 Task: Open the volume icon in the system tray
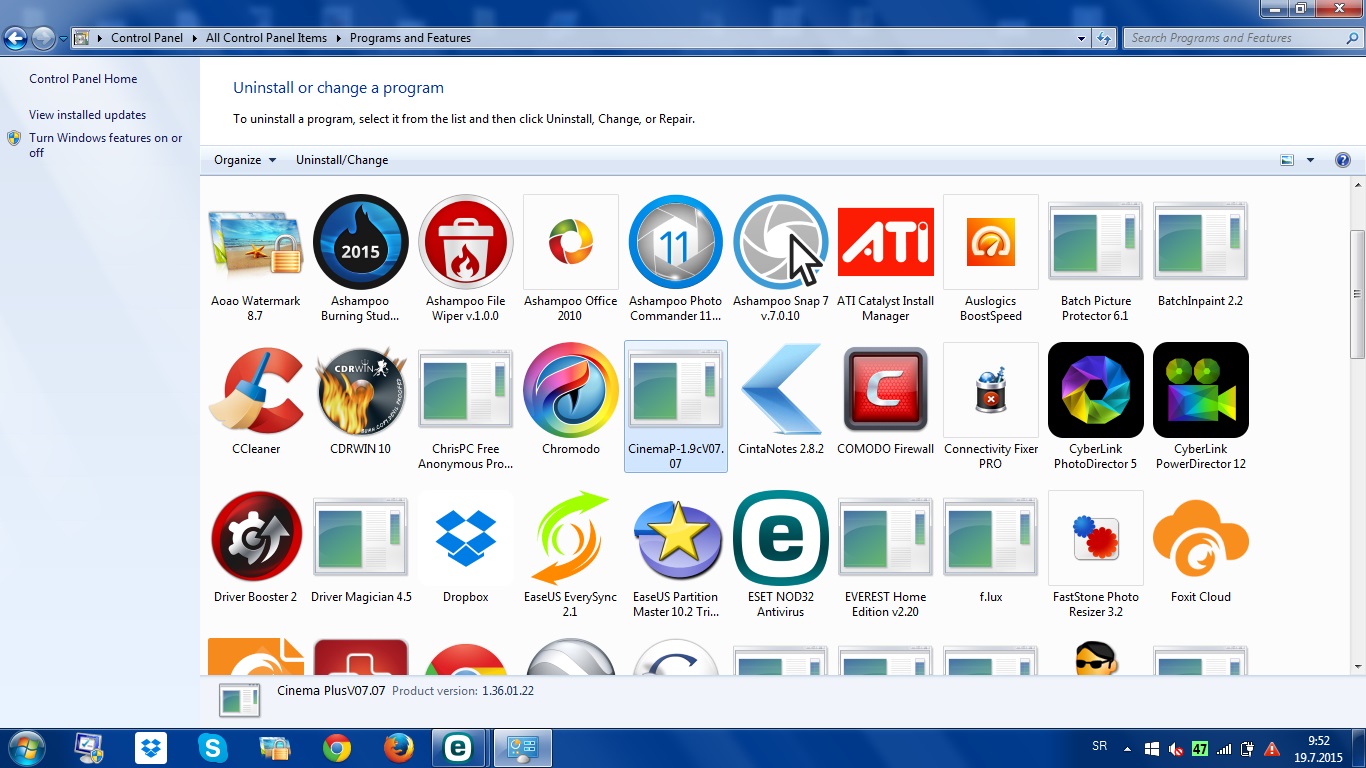(x=1176, y=748)
